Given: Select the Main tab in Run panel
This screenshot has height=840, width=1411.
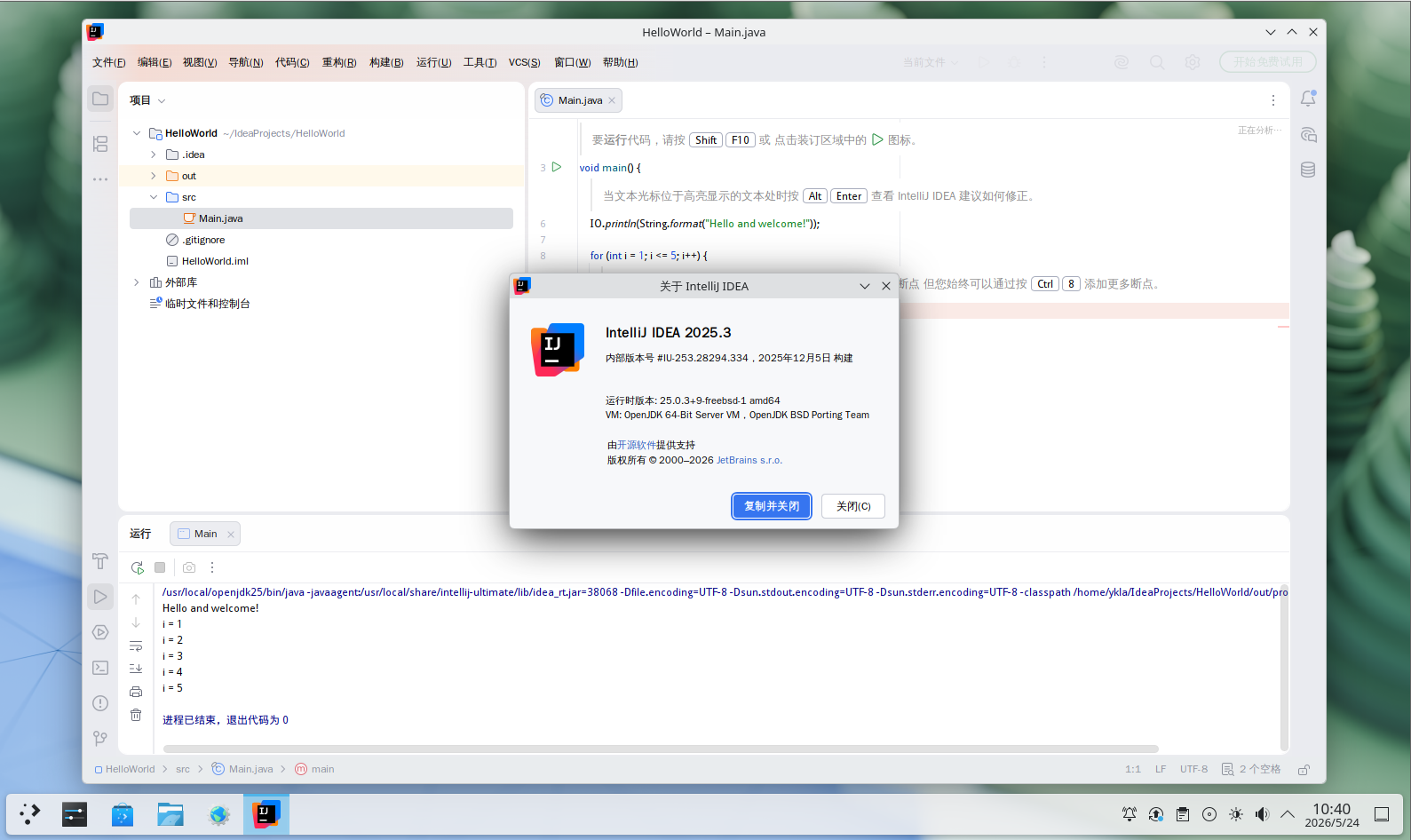Looking at the screenshot, I should tap(205, 534).
